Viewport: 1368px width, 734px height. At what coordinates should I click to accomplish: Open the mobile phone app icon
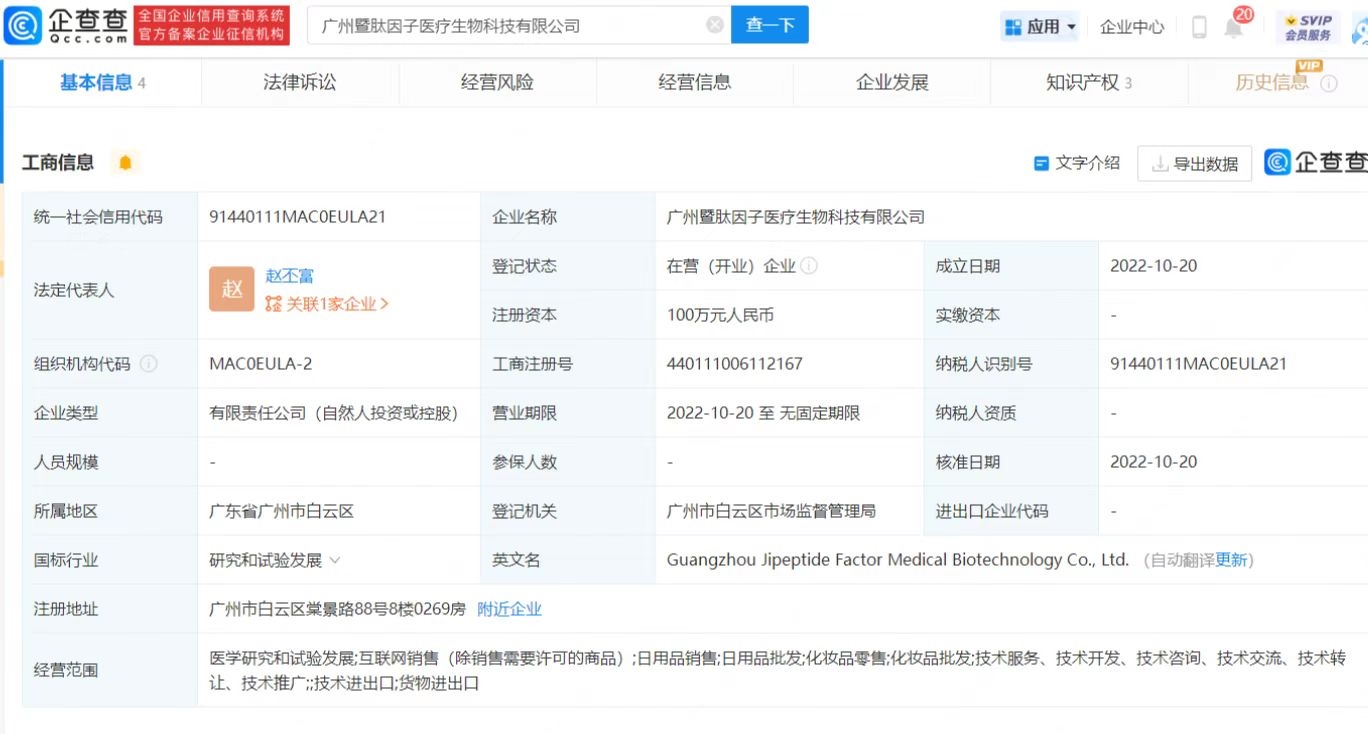coord(1199,27)
